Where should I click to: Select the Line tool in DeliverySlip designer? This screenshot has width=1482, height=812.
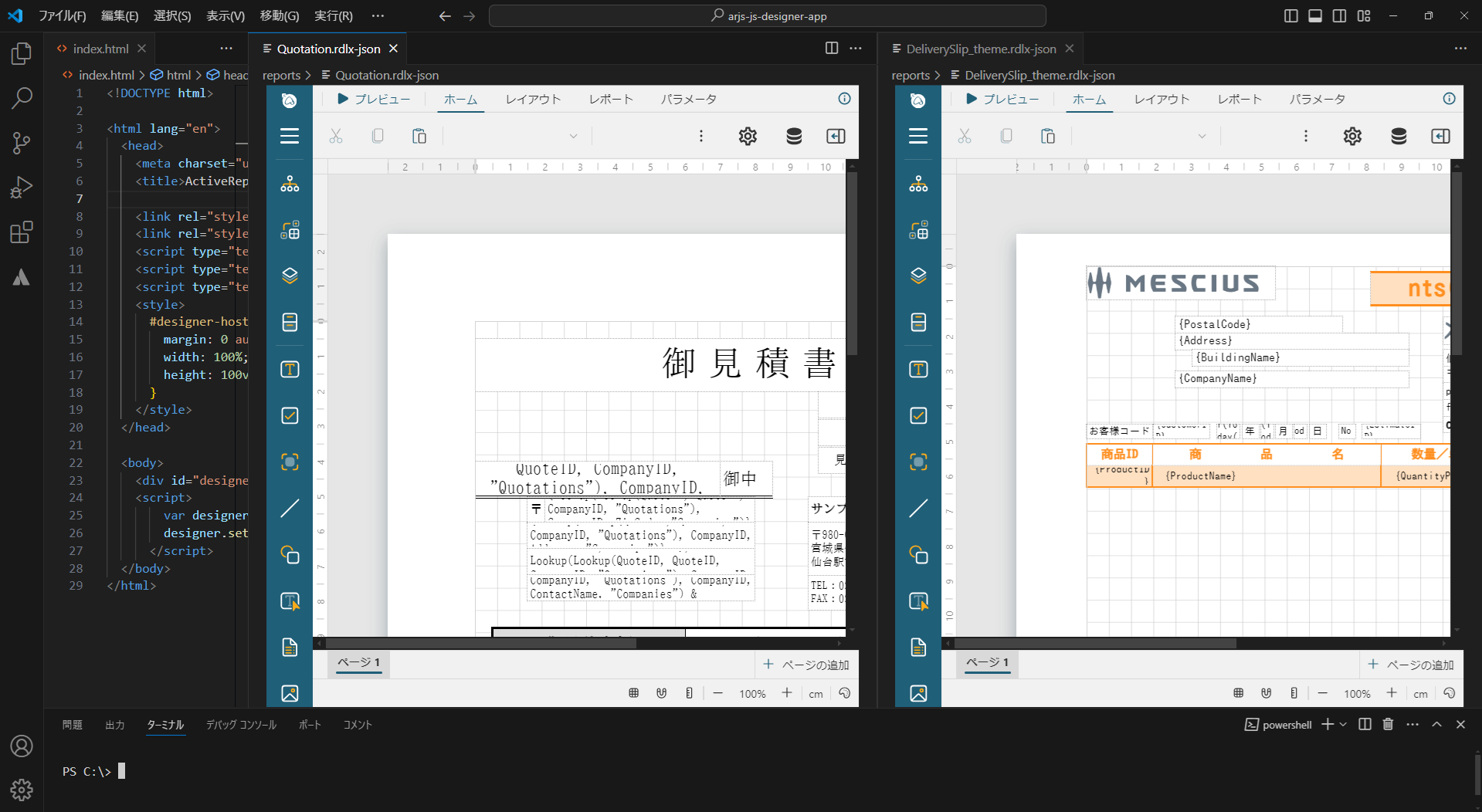pos(918,509)
